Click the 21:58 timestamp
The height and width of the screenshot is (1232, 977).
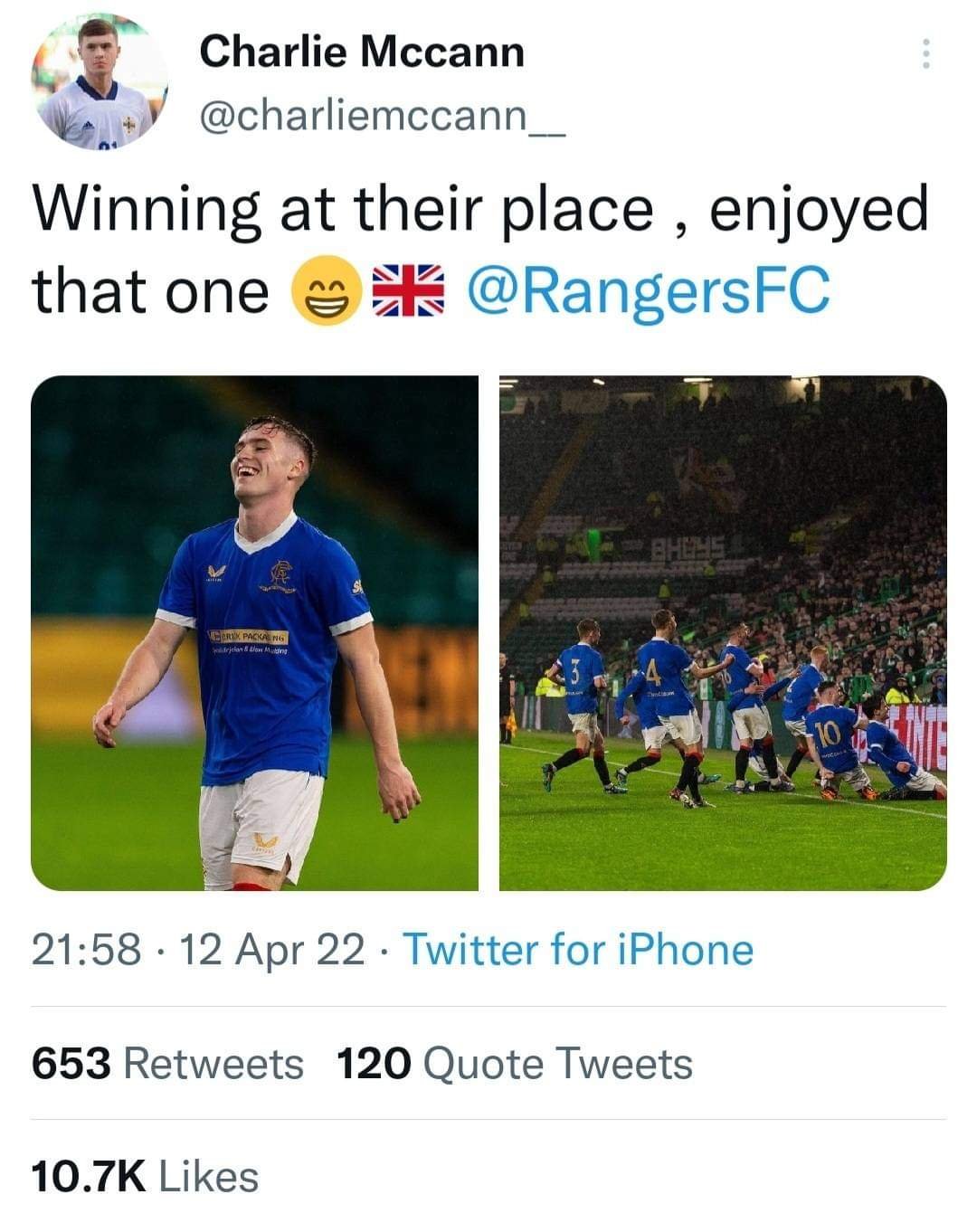tap(86, 950)
